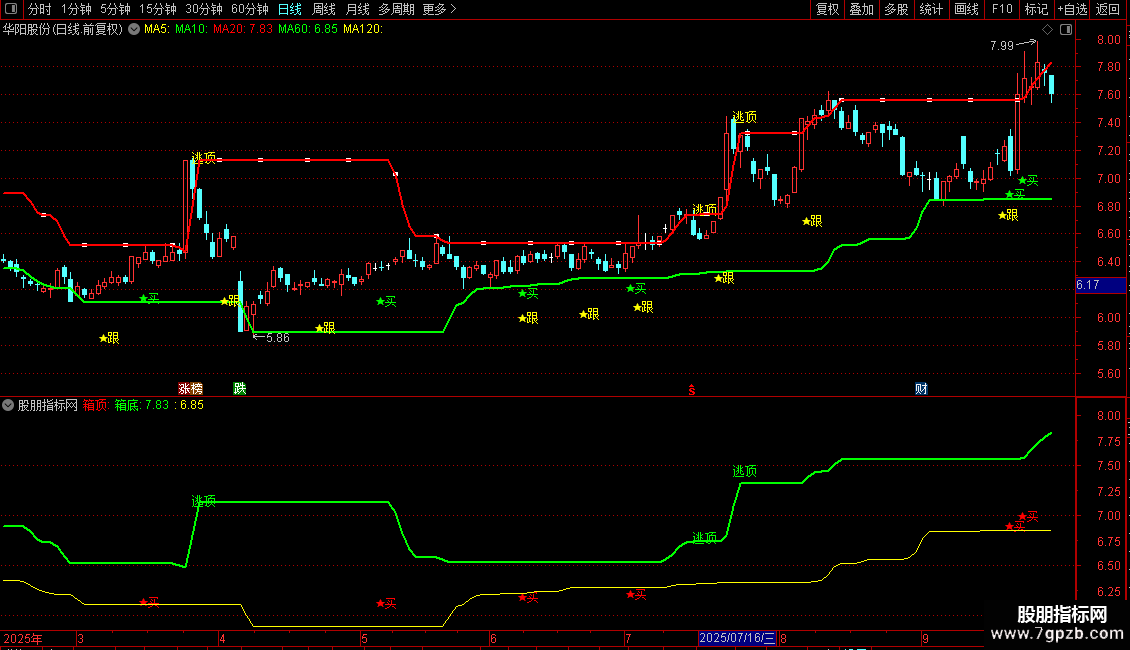Add stock via +自选 button
Viewport: 1130px width, 650px height.
tap(1072, 9)
